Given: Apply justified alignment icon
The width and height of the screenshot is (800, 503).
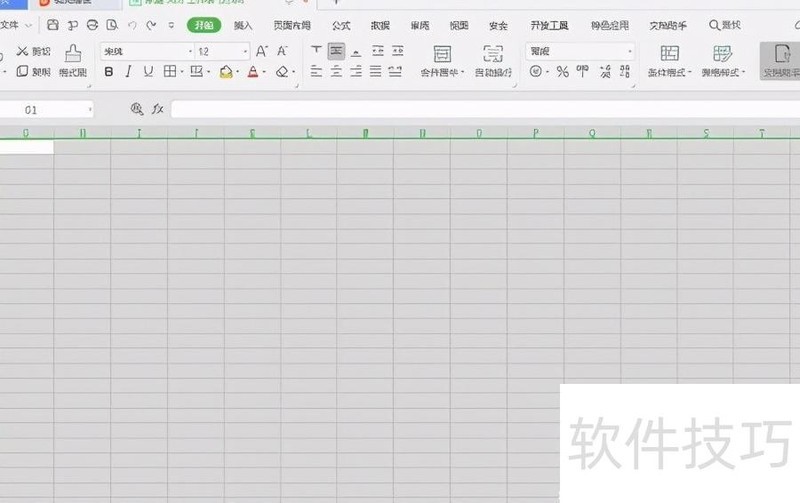Looking at the screenshot, I should click(x=376, y=71).
